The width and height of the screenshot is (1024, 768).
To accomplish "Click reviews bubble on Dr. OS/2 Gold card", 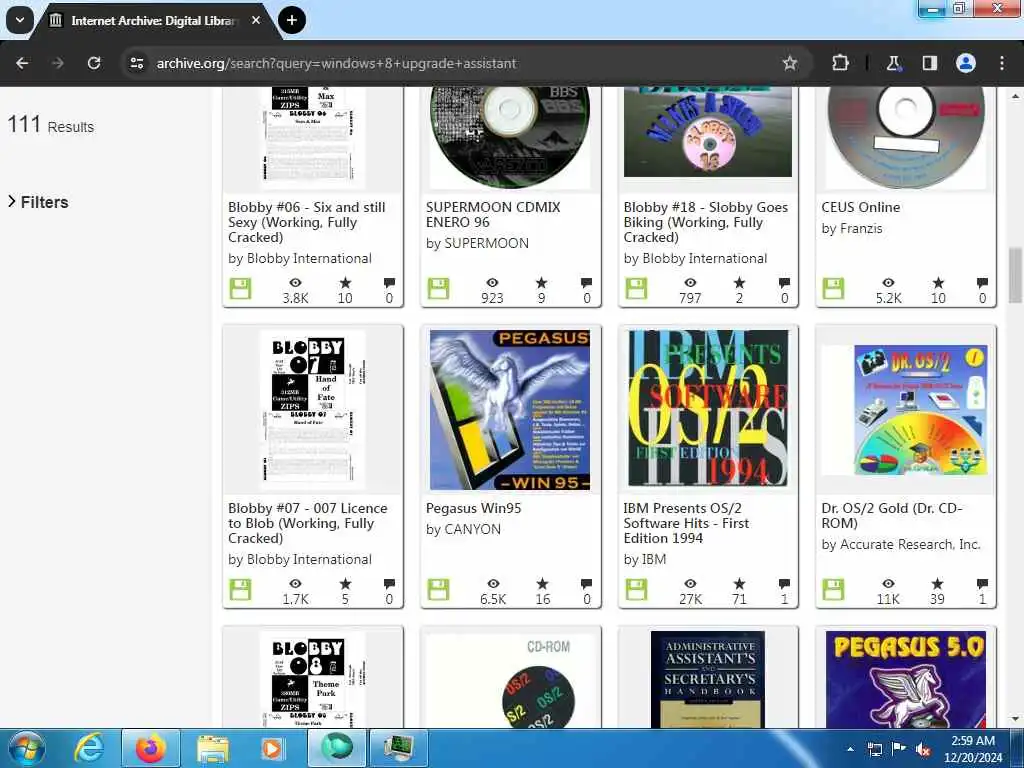I will tap(982, 583).
